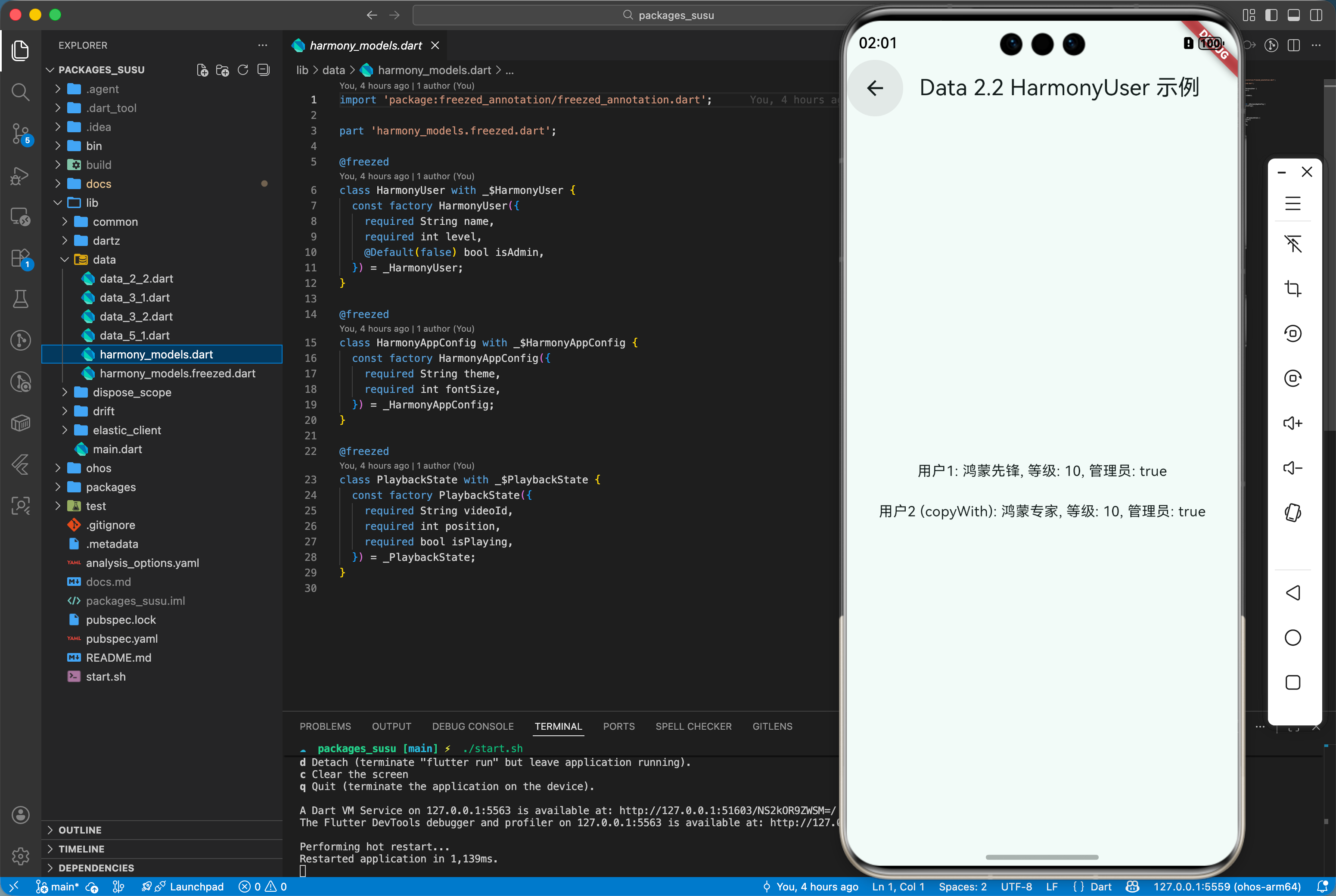Toggle the bottom panel layout button
The height and width of the screenshot is (896, 1336).
click(x=1293, y=16)
